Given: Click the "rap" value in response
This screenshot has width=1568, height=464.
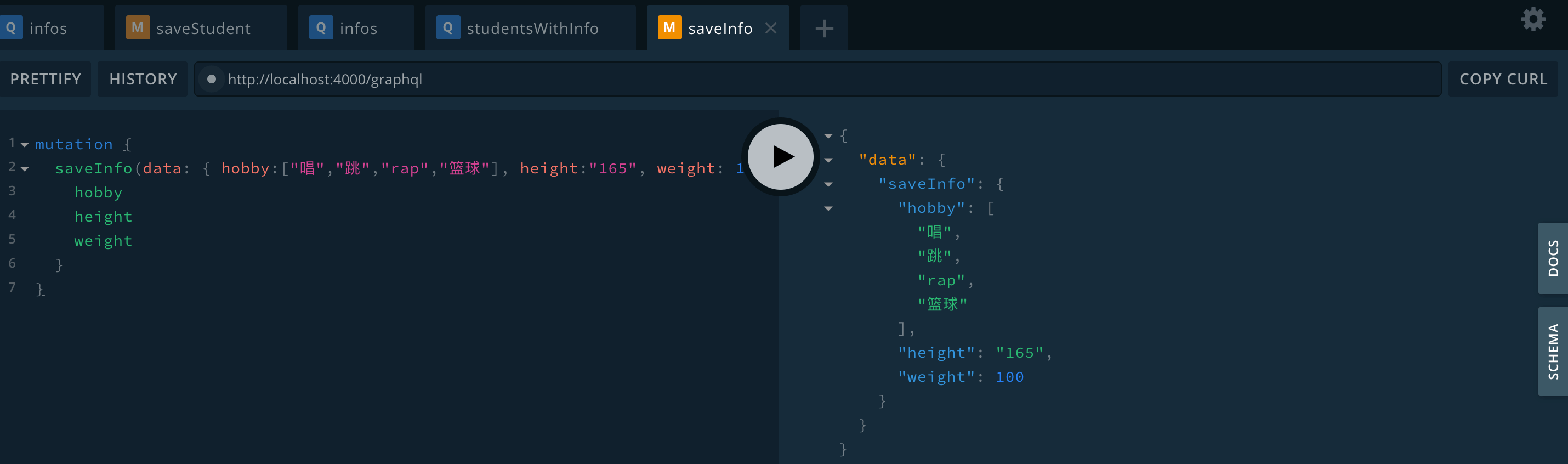Looking at the screenshot, I should tap(941, 280).
